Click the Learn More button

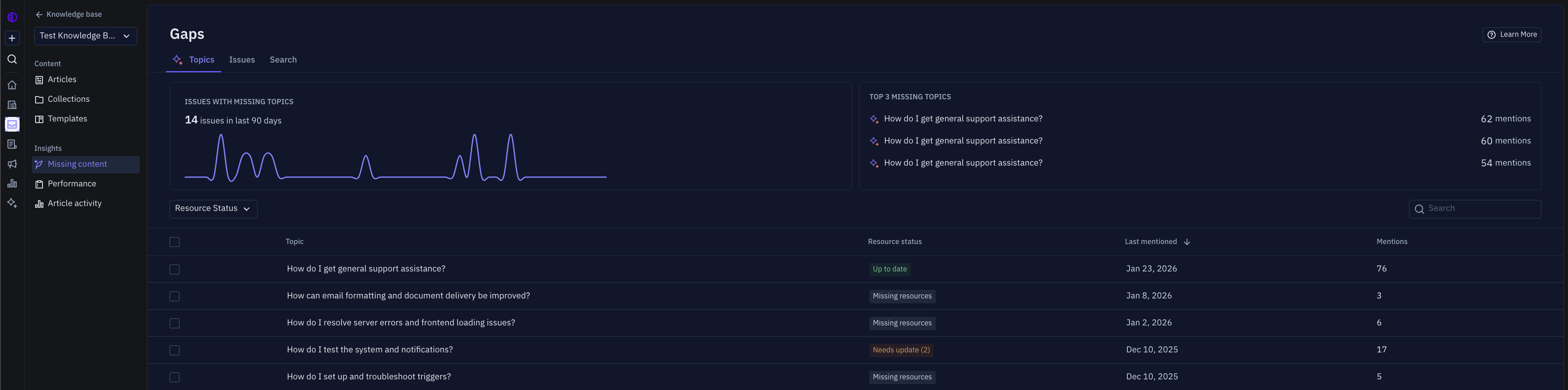coord(1512,35)
